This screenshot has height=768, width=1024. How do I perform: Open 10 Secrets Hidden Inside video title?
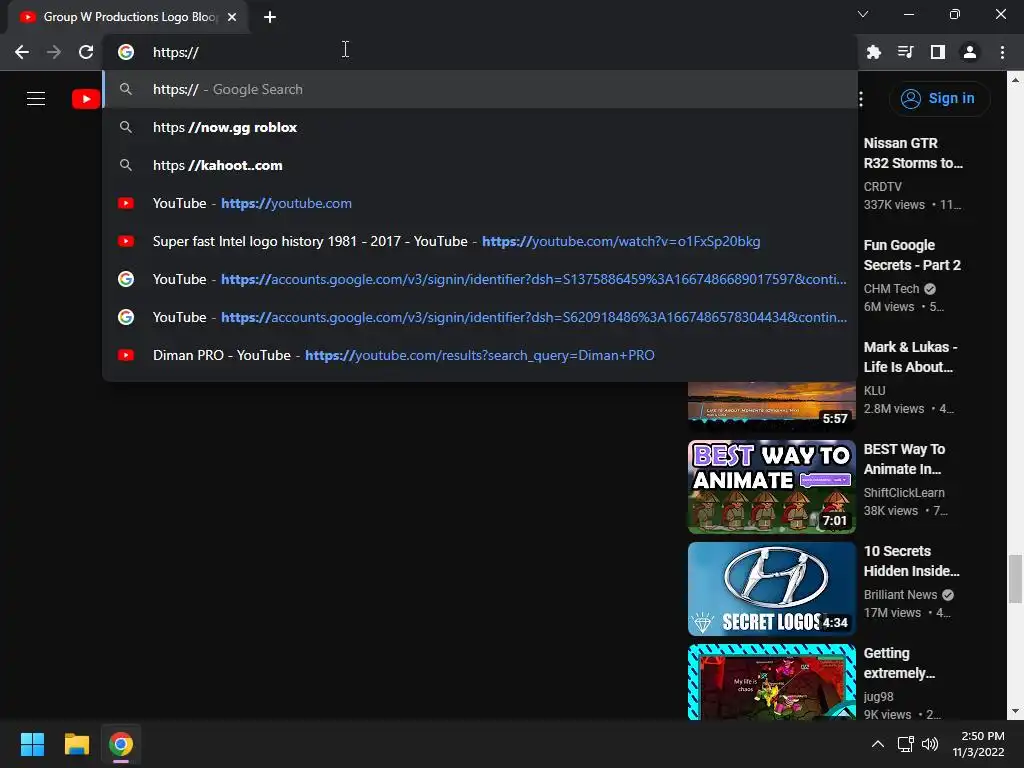pos(912,561)
